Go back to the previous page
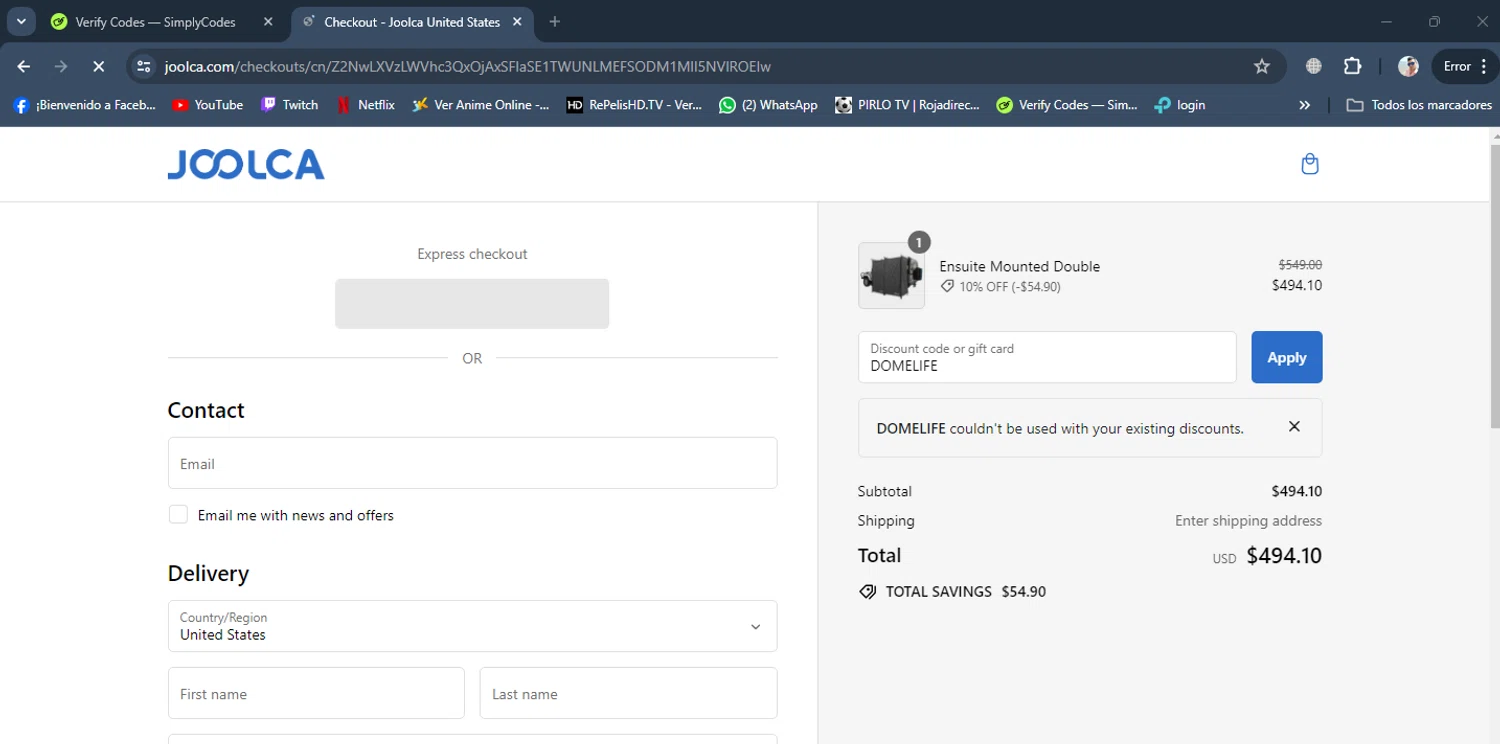The height and width of the screenshot is (744, 1500). coord(24,67)
